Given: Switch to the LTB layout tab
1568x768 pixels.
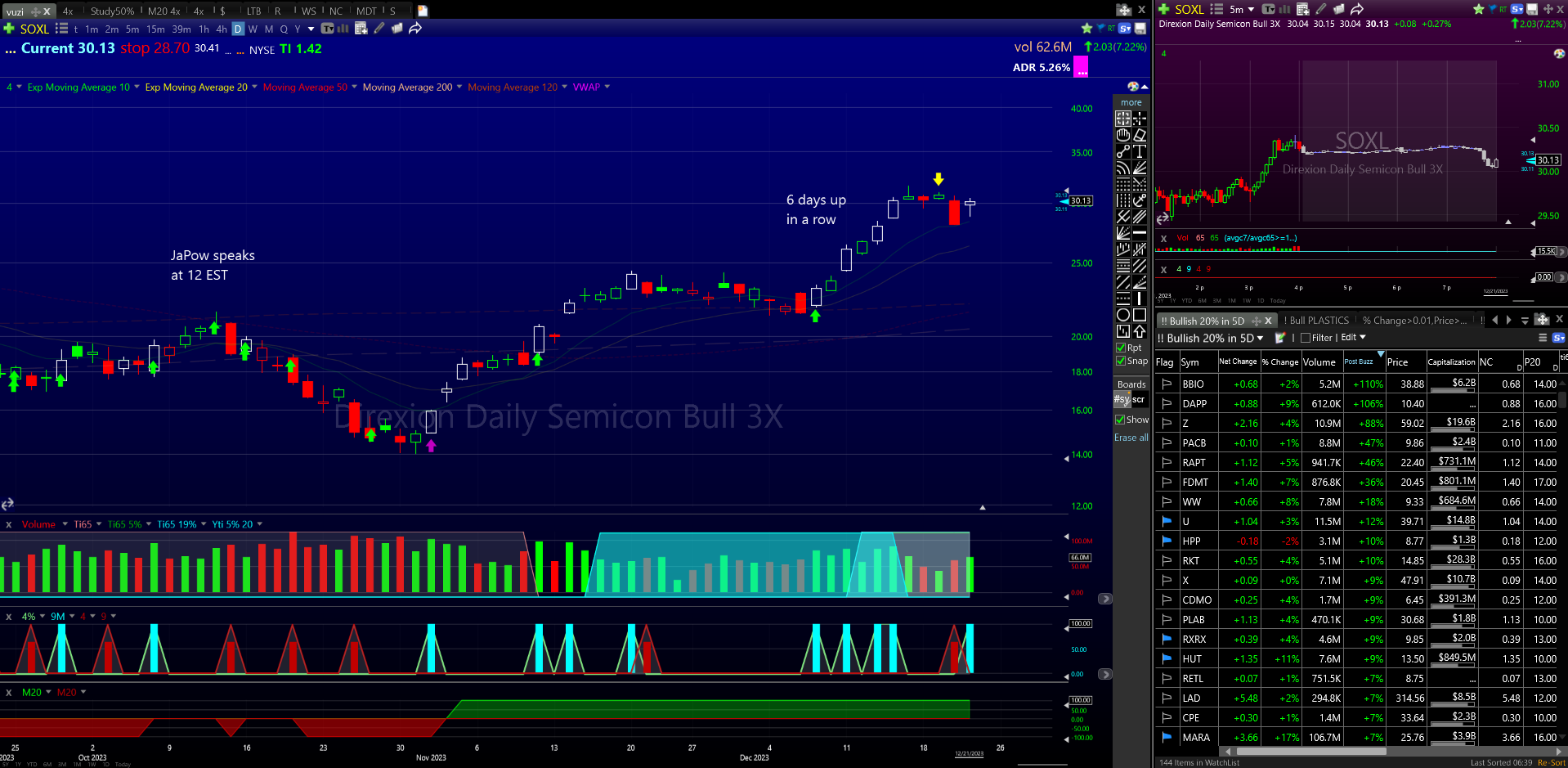Looking at the screenshot, I should coord(254,11).
